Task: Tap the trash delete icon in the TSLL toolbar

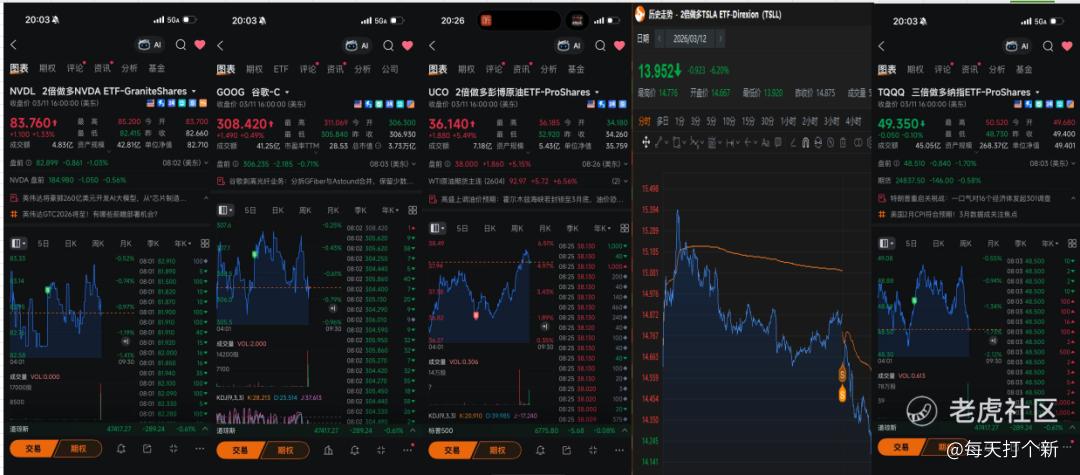Action: (x=843, y=142)
